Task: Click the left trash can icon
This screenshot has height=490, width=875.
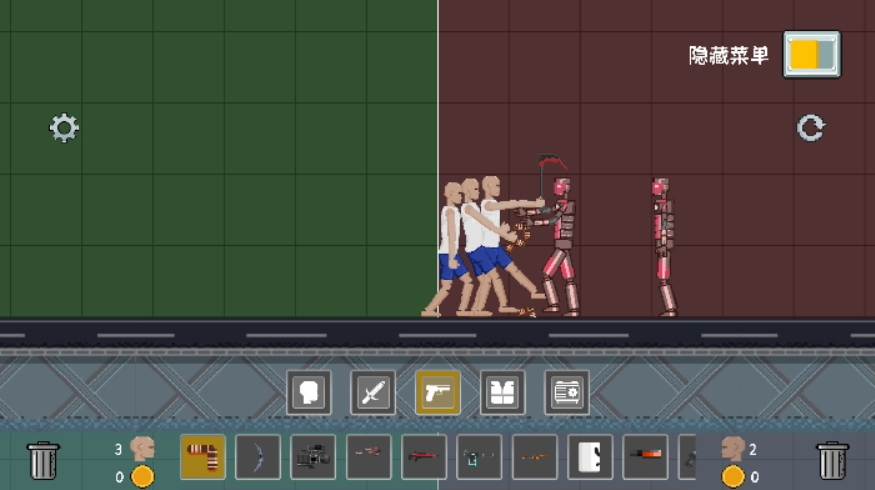Action: pos(43,460)
